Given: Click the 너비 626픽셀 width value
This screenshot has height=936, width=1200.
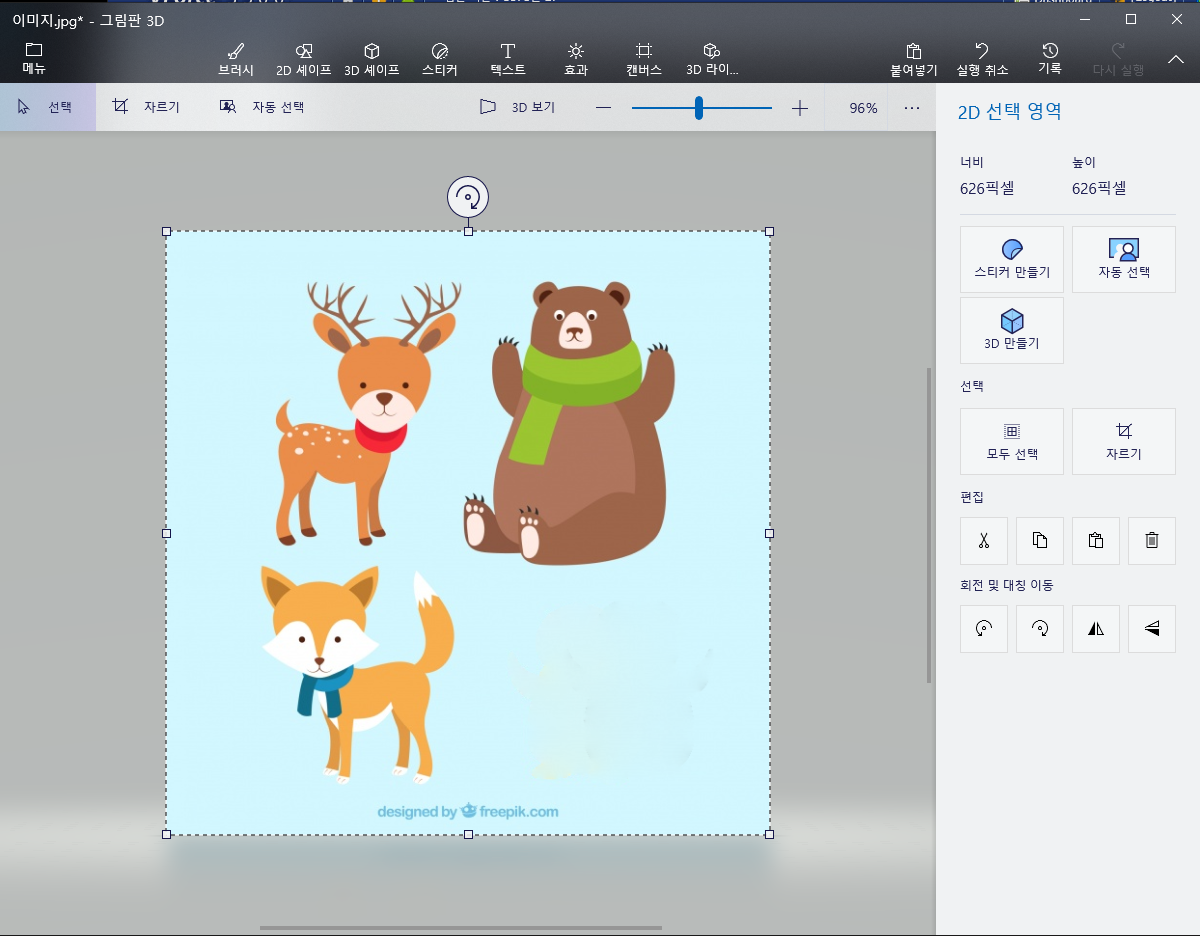Looking at the screenshot, I should pyautogui.click(x=988, y=188).
